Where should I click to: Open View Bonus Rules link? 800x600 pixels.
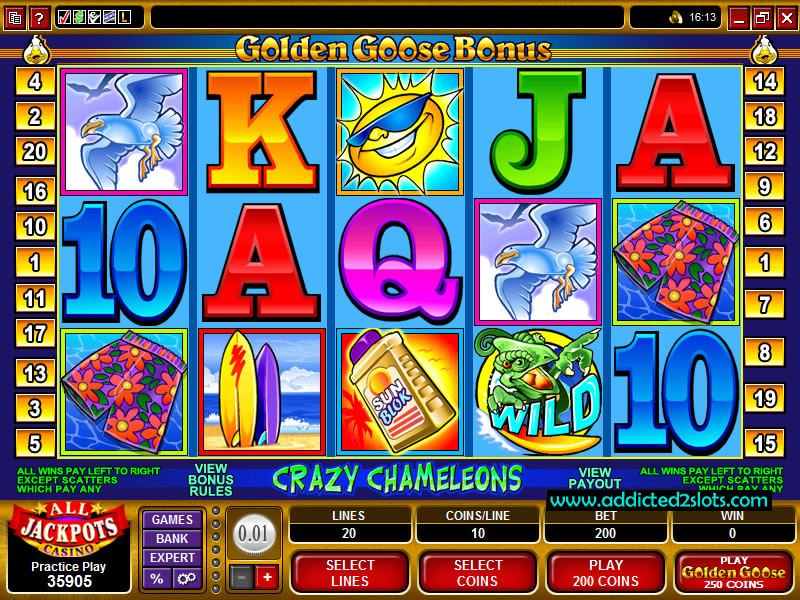click(211, 480)
